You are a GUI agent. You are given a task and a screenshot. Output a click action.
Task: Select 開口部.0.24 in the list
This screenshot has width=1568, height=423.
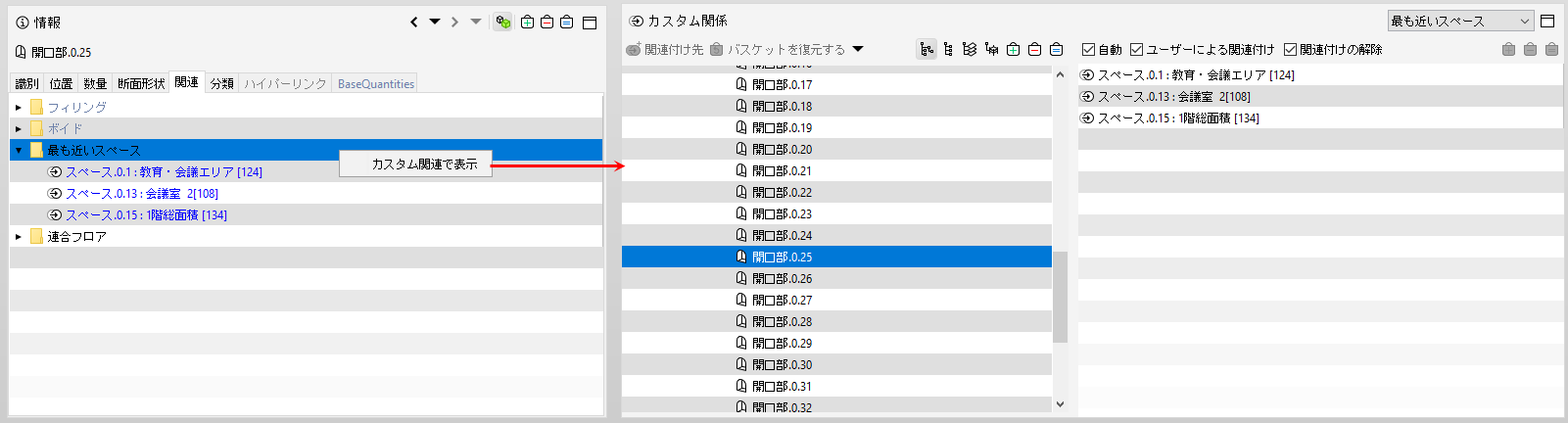(836, 235)
